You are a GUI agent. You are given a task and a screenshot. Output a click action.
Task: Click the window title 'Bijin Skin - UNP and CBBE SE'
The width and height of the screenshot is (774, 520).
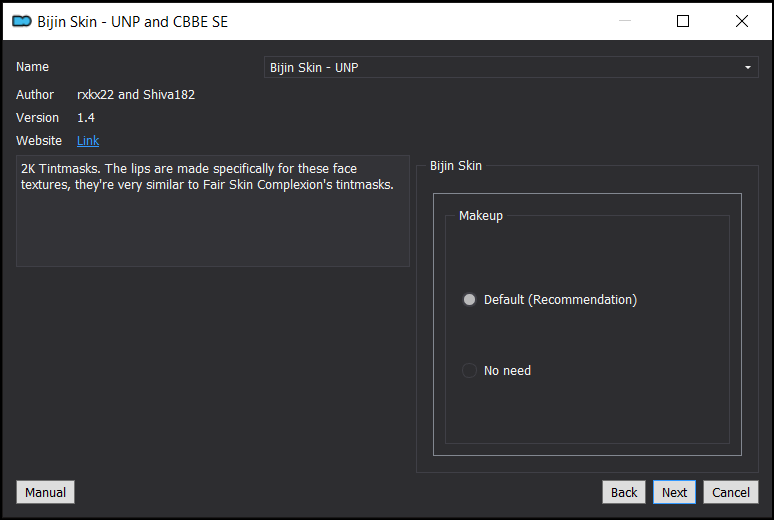132,22
